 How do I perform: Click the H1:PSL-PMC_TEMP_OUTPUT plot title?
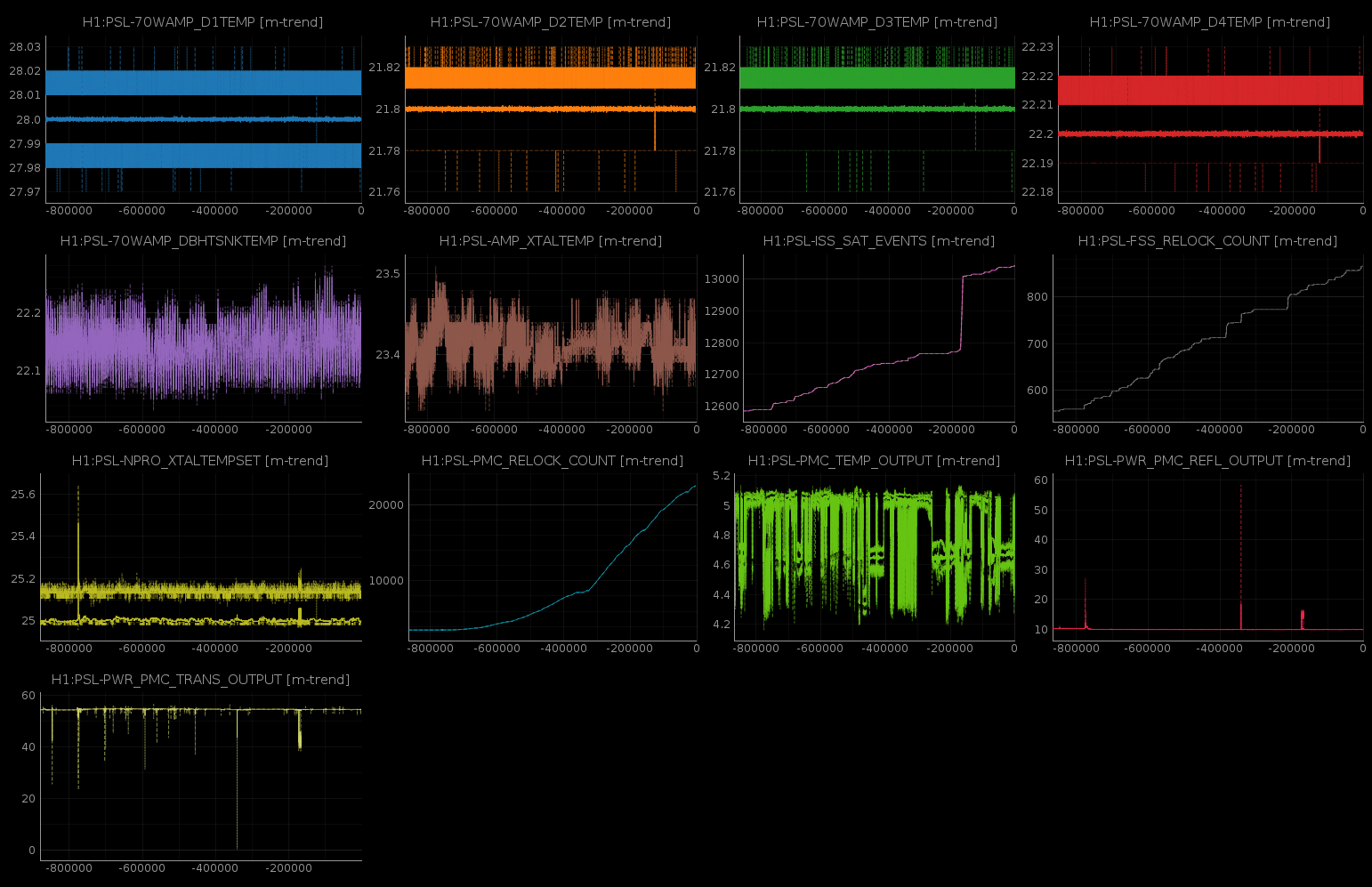pos(874,461)
